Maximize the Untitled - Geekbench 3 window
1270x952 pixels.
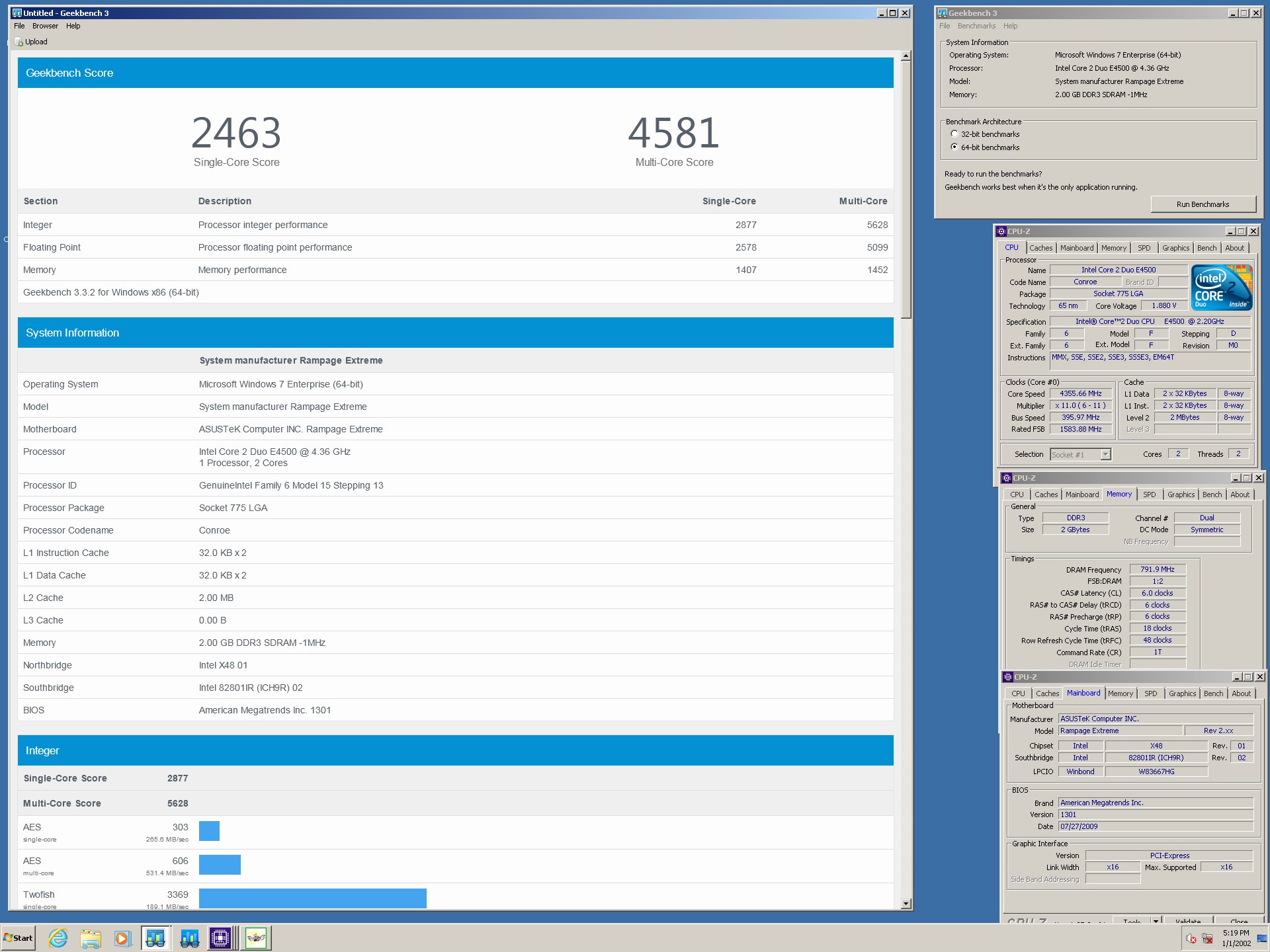point(893,13)
